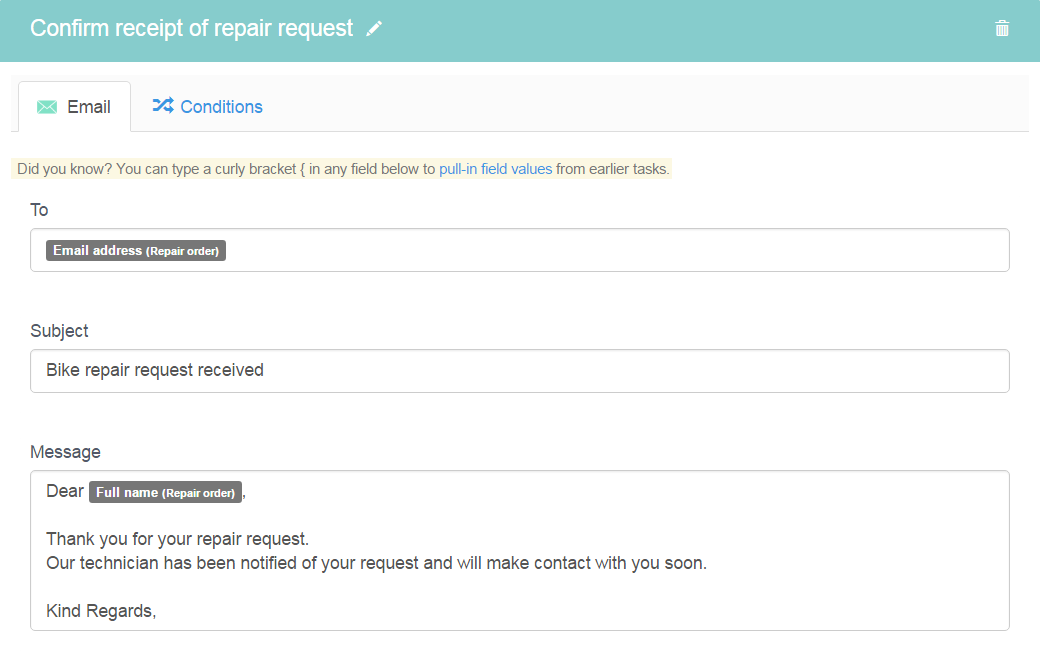Select the Email tab
The width and height of the screenshot is (1040, 667).
(74, 107)
